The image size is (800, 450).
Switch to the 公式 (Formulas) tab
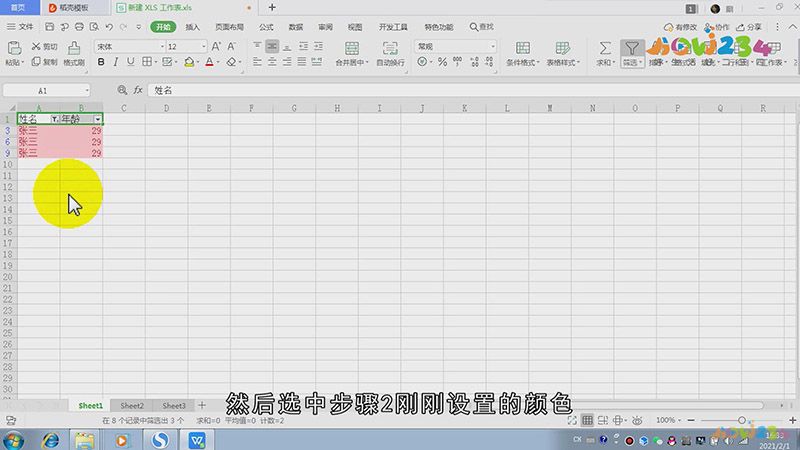click(x=266, y=27)
